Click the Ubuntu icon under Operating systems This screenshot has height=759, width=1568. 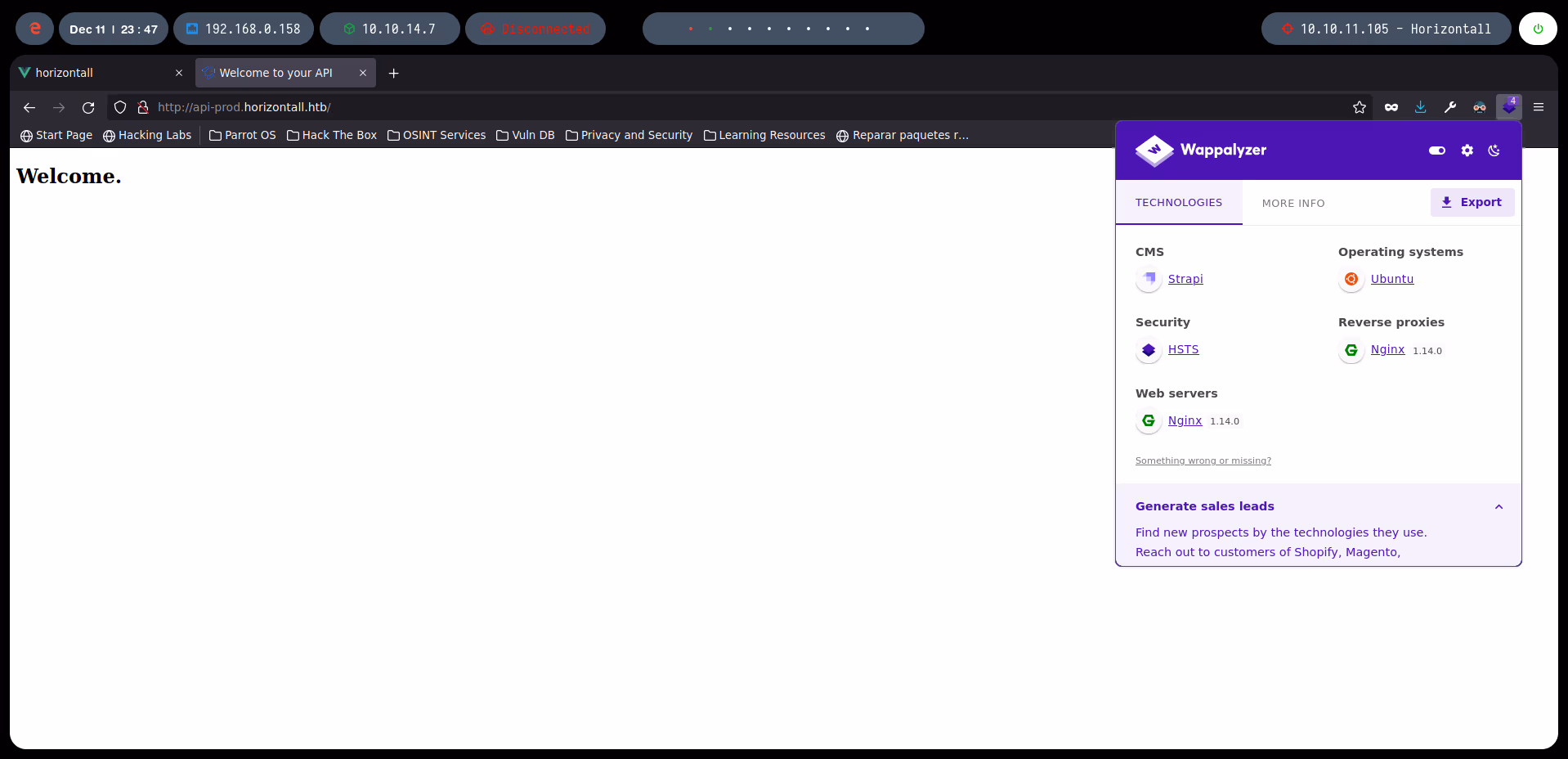(1351, 279)
